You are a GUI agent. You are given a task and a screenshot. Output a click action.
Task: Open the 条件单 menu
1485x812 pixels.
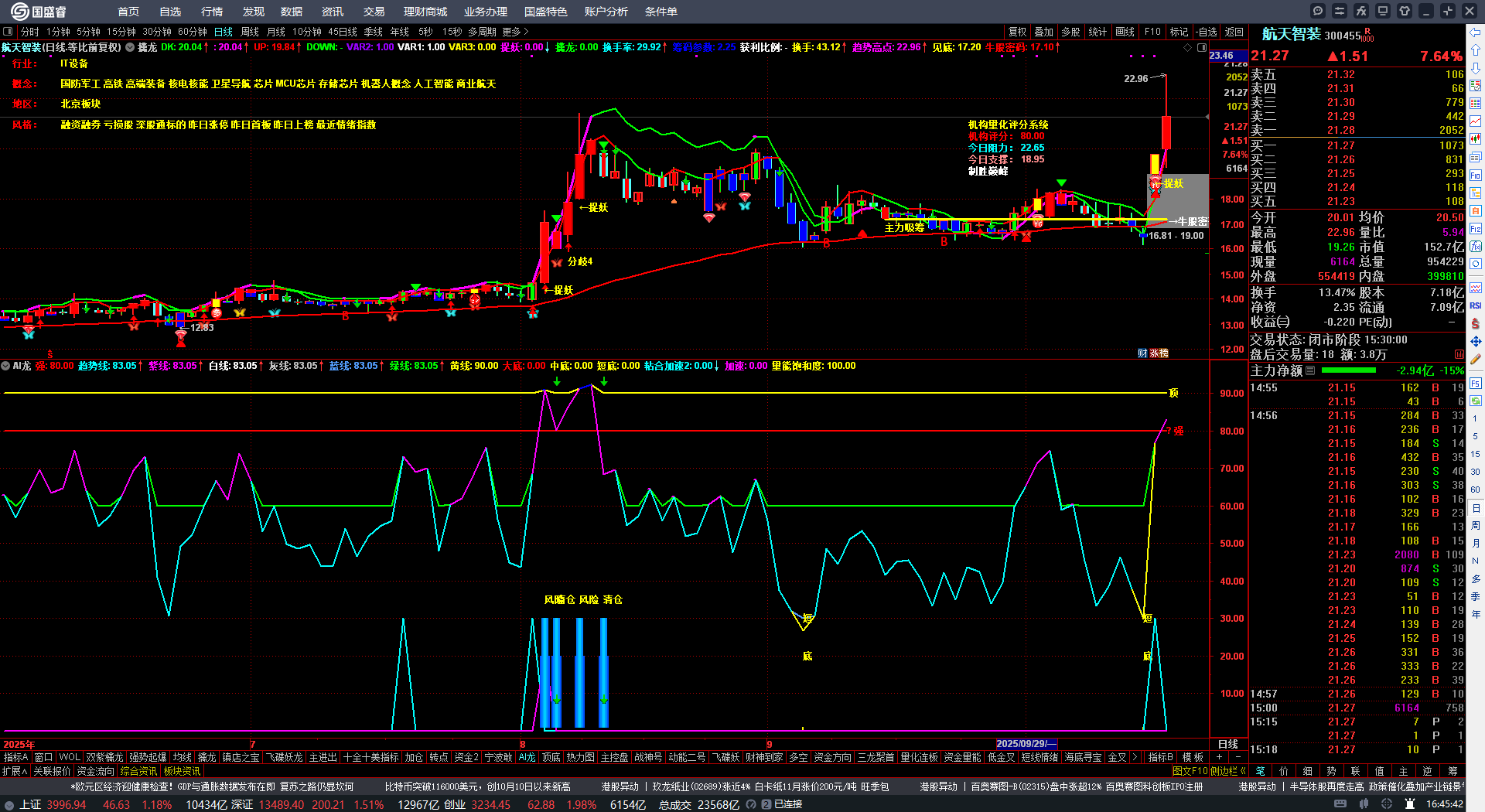(x=661, y=12)
